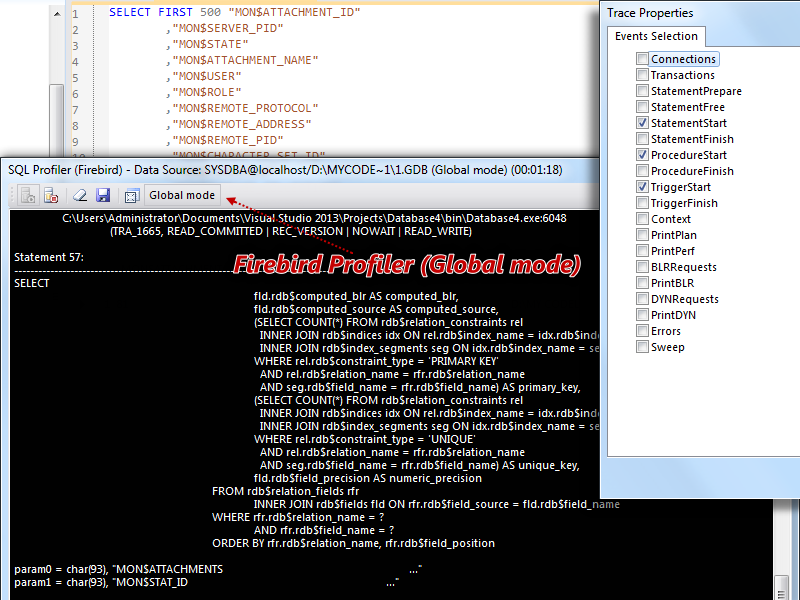Click the "MON$USER" line in editor
Screen dimensions: 800x600
[x=204, y=77]
